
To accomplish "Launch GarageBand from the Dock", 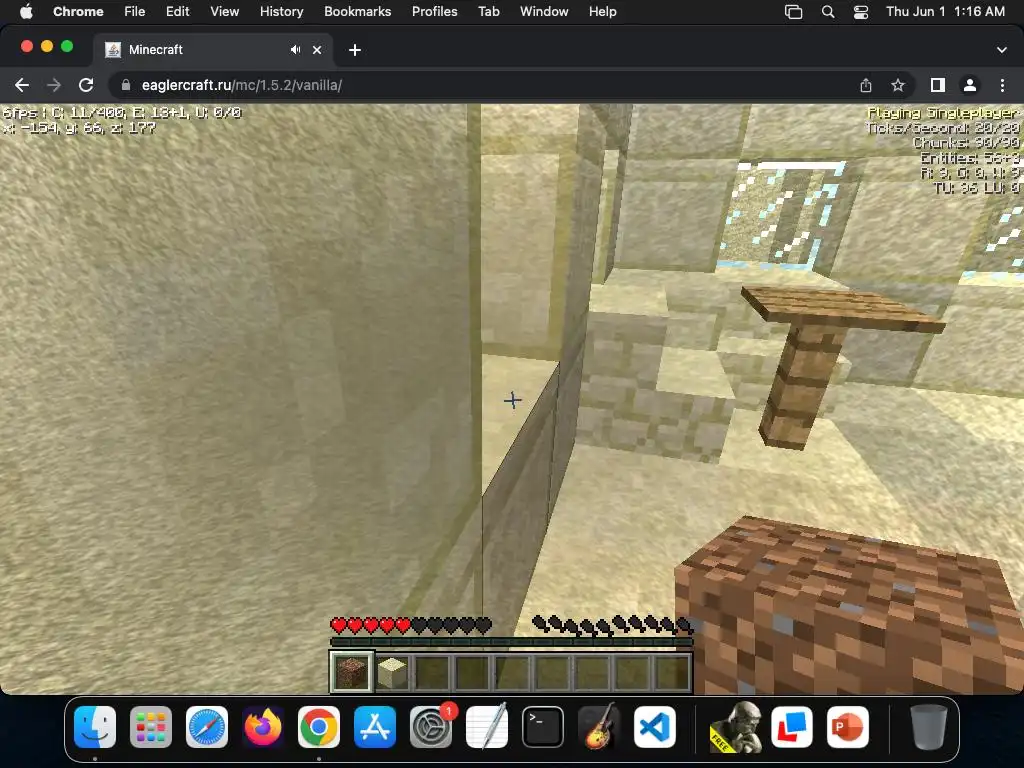I will [599, 727].
